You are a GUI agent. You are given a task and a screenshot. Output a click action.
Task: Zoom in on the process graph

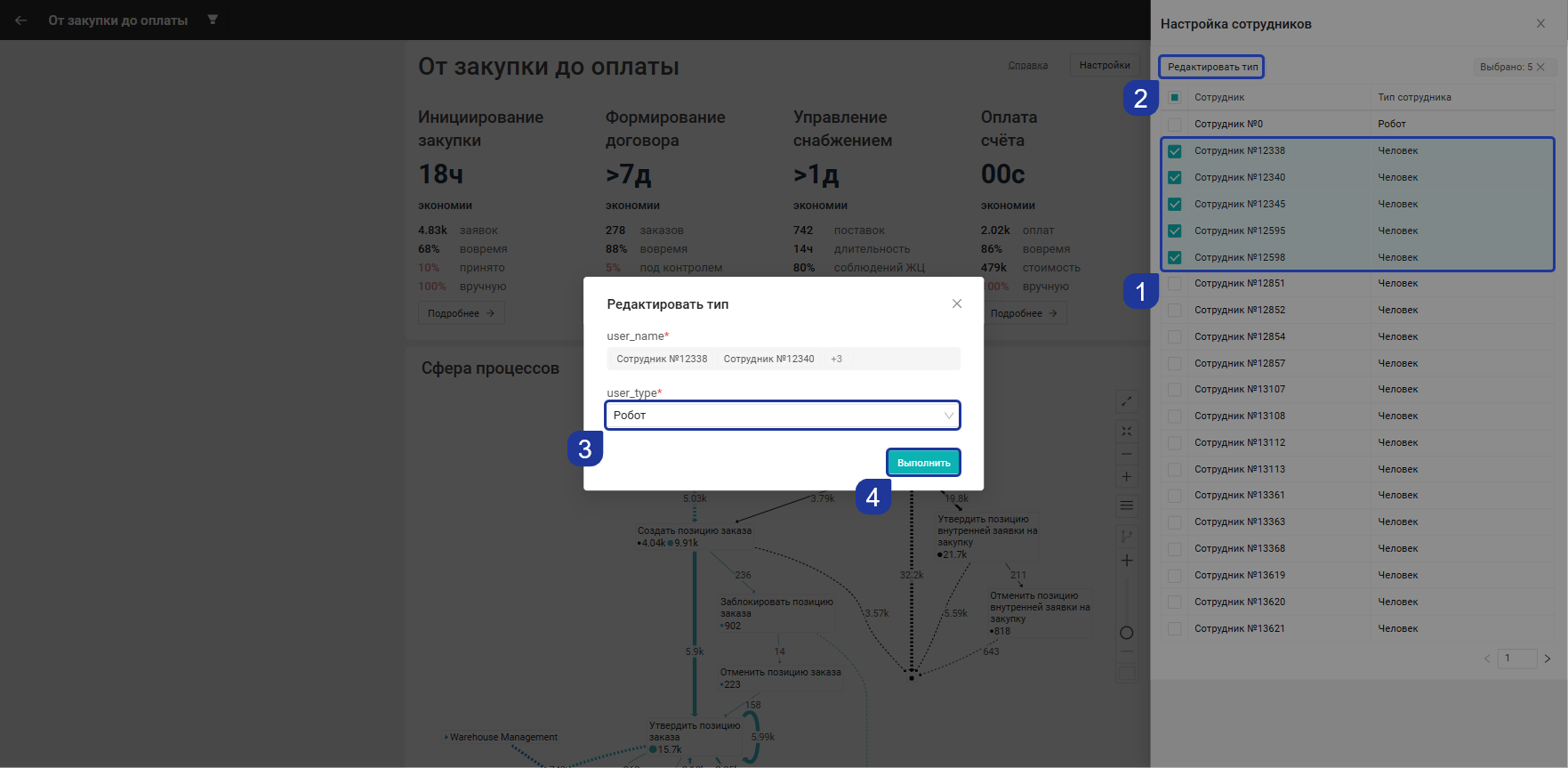1126,477
